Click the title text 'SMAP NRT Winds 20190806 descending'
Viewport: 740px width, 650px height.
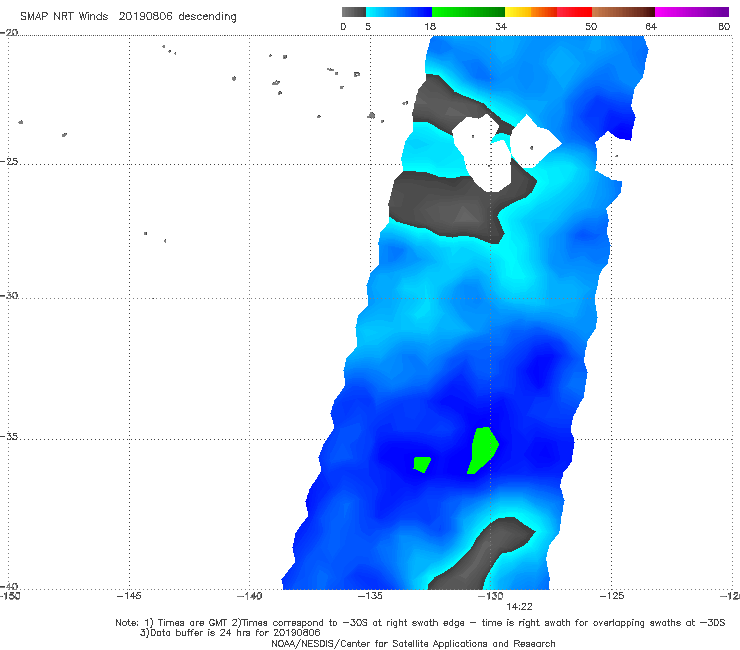click(x=128, y=17)
